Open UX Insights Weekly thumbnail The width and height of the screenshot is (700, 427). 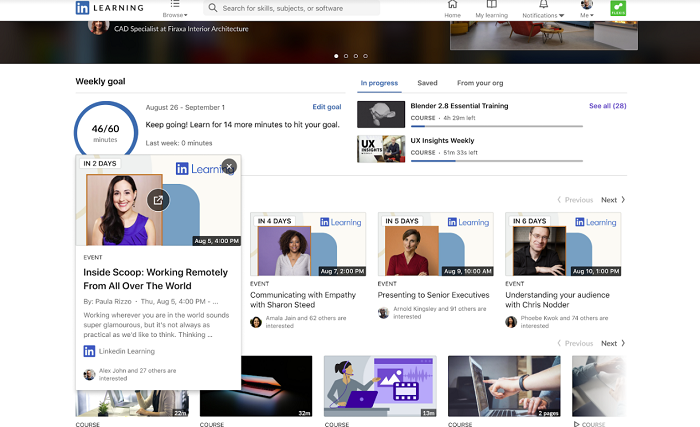tap(381, 149)
